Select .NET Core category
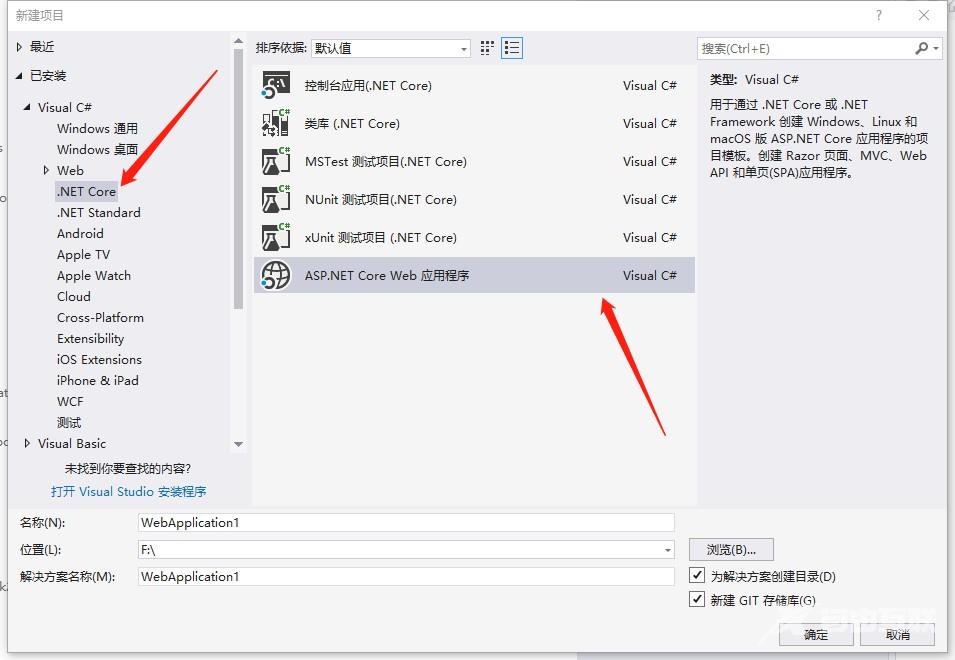This screenshot has width=955, height=660. 86,191
